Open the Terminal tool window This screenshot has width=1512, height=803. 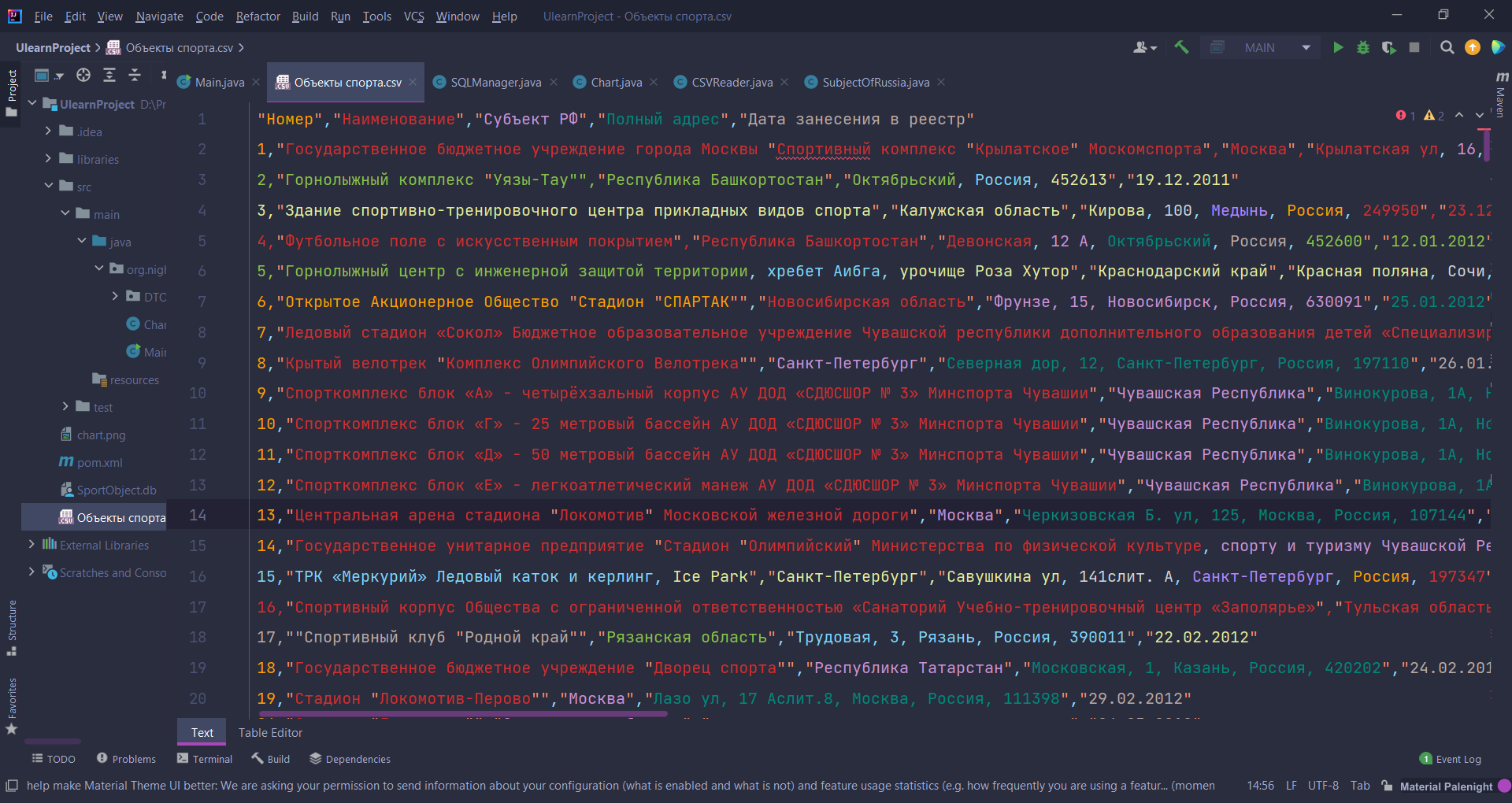pyautogui.click(x=204, y=758)
